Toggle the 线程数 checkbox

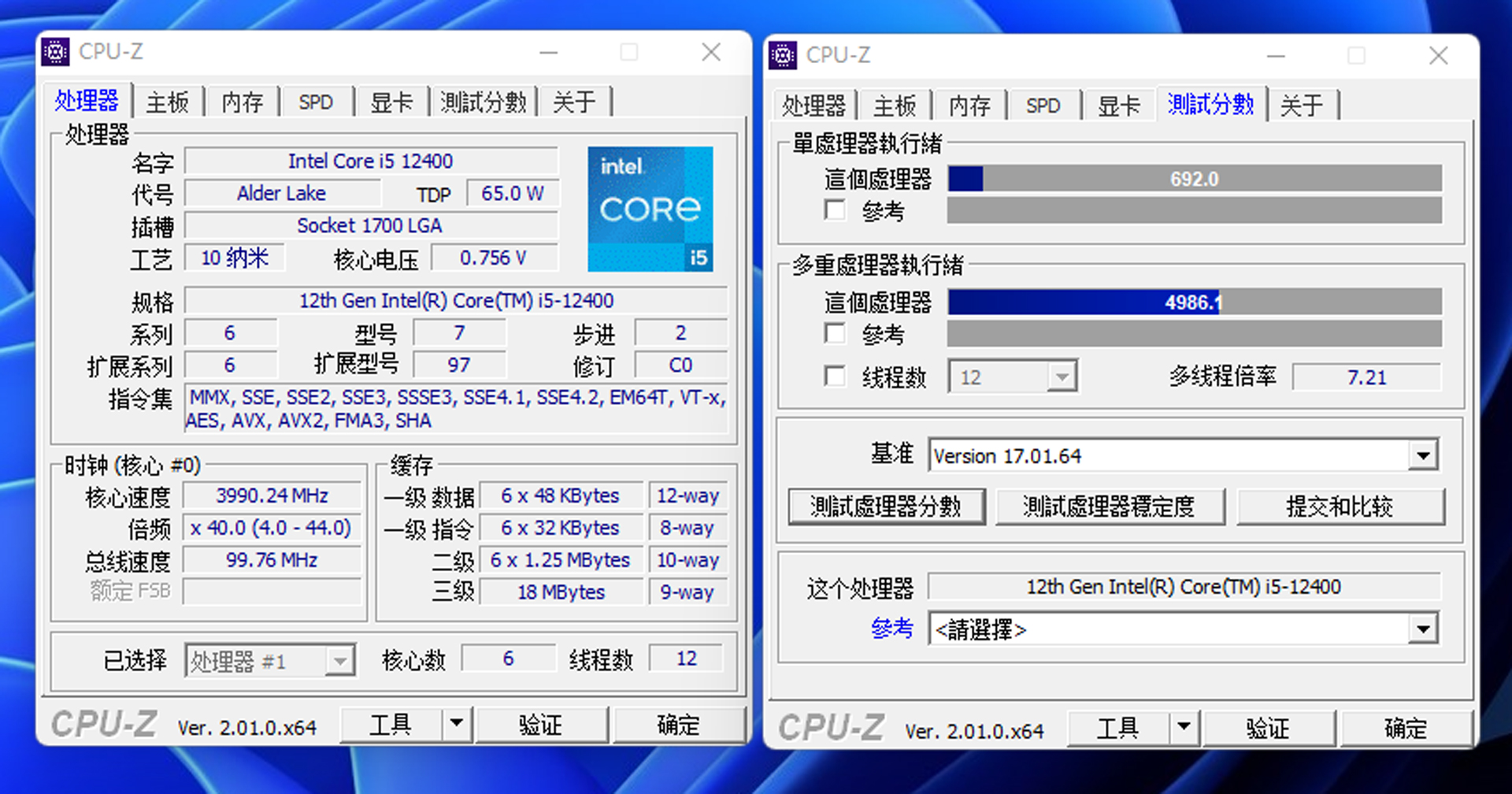point(835,376)
